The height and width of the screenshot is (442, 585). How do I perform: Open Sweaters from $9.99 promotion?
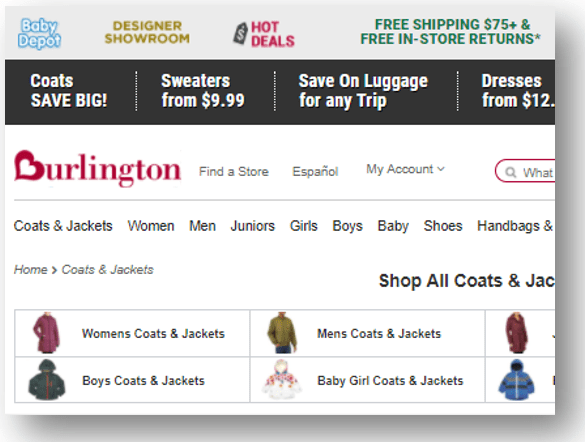click(x=203, y=91)
